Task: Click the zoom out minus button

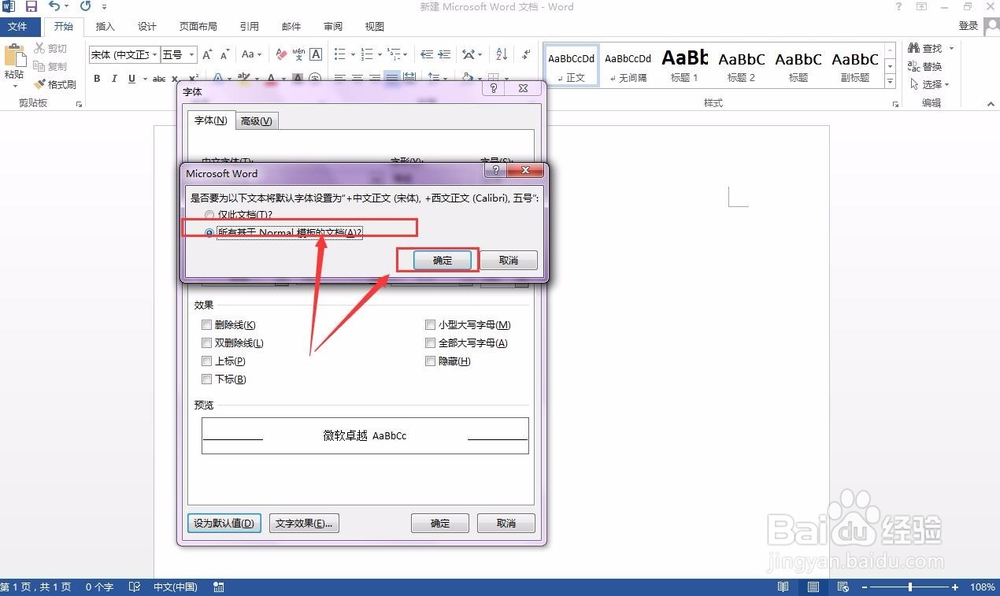Action: [x=865, y=586]
